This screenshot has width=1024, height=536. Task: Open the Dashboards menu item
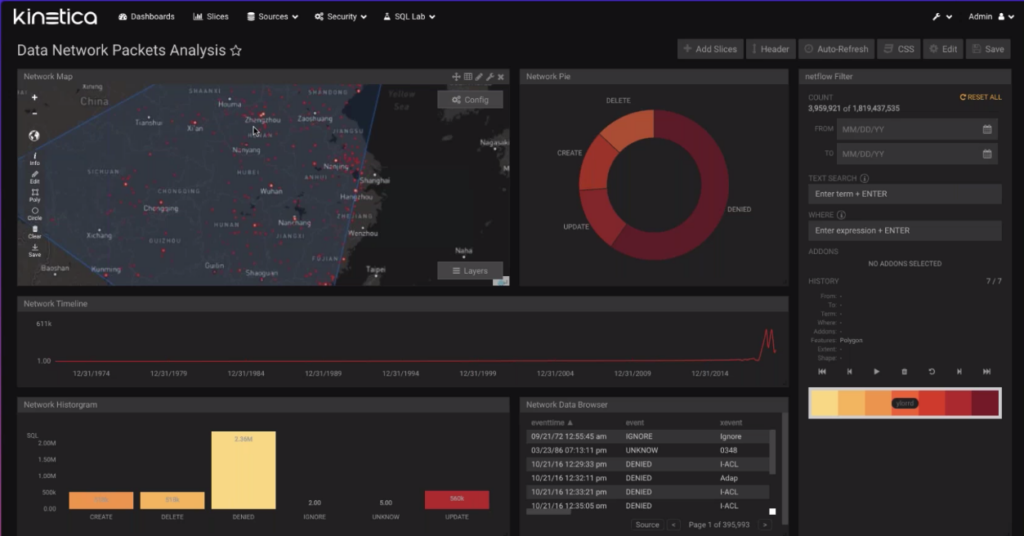point(146,17)
